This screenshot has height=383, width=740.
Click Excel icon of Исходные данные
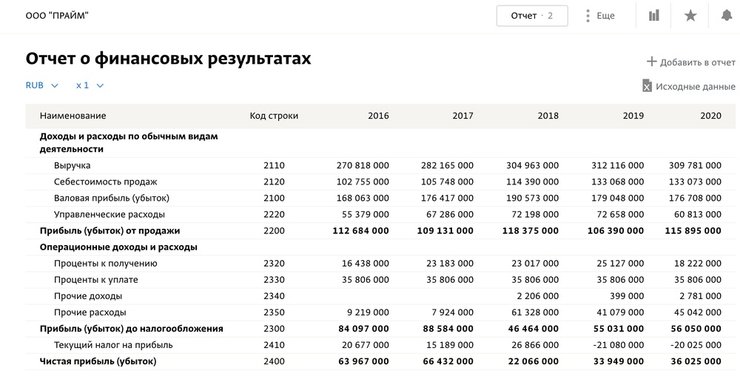647,86
